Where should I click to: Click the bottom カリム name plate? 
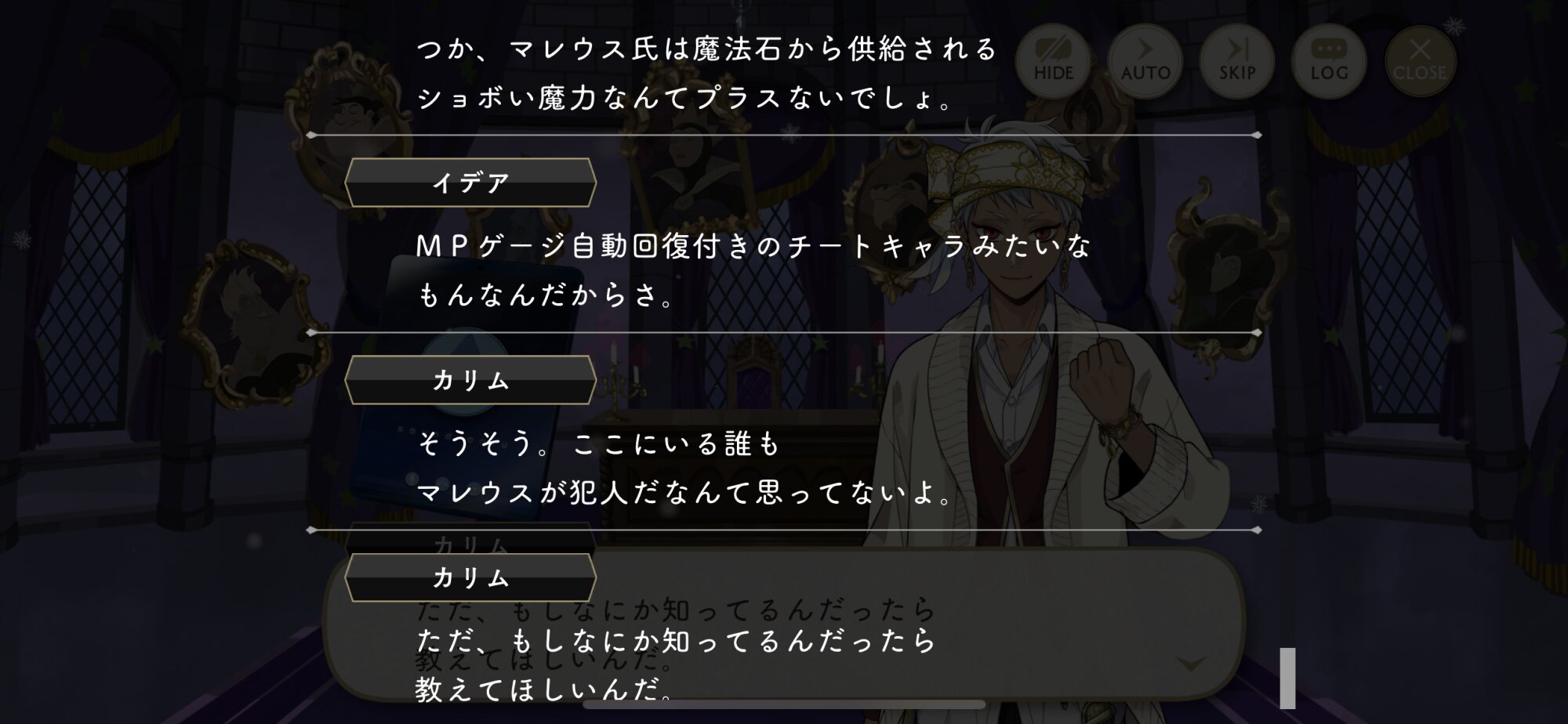point(470,577)
